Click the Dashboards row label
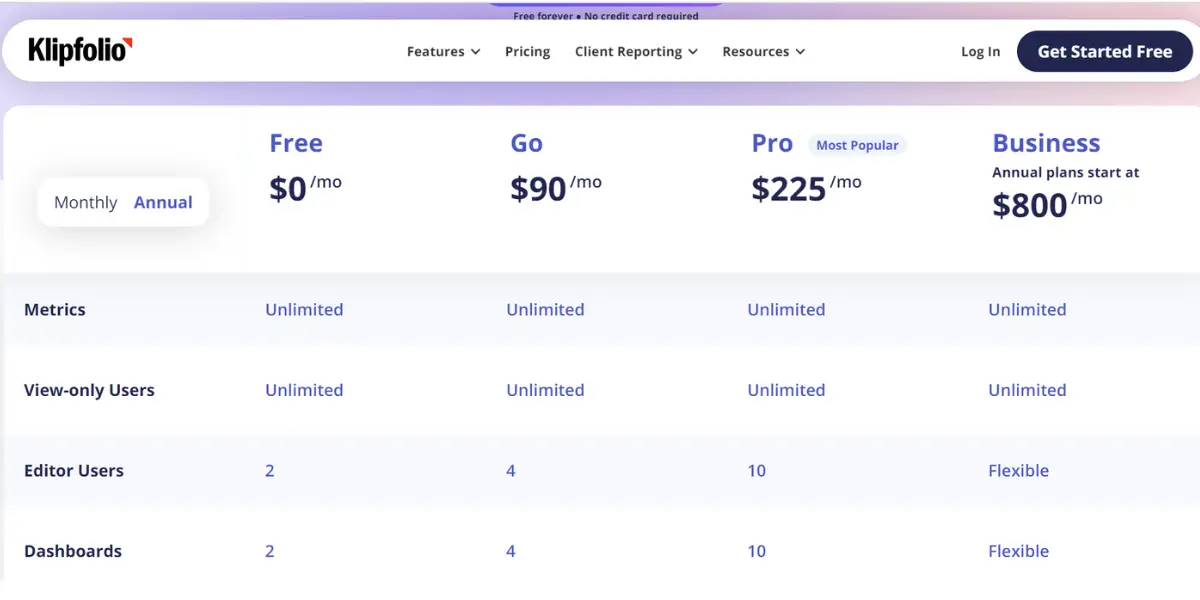1200x600 pixels. coord(73,551)
